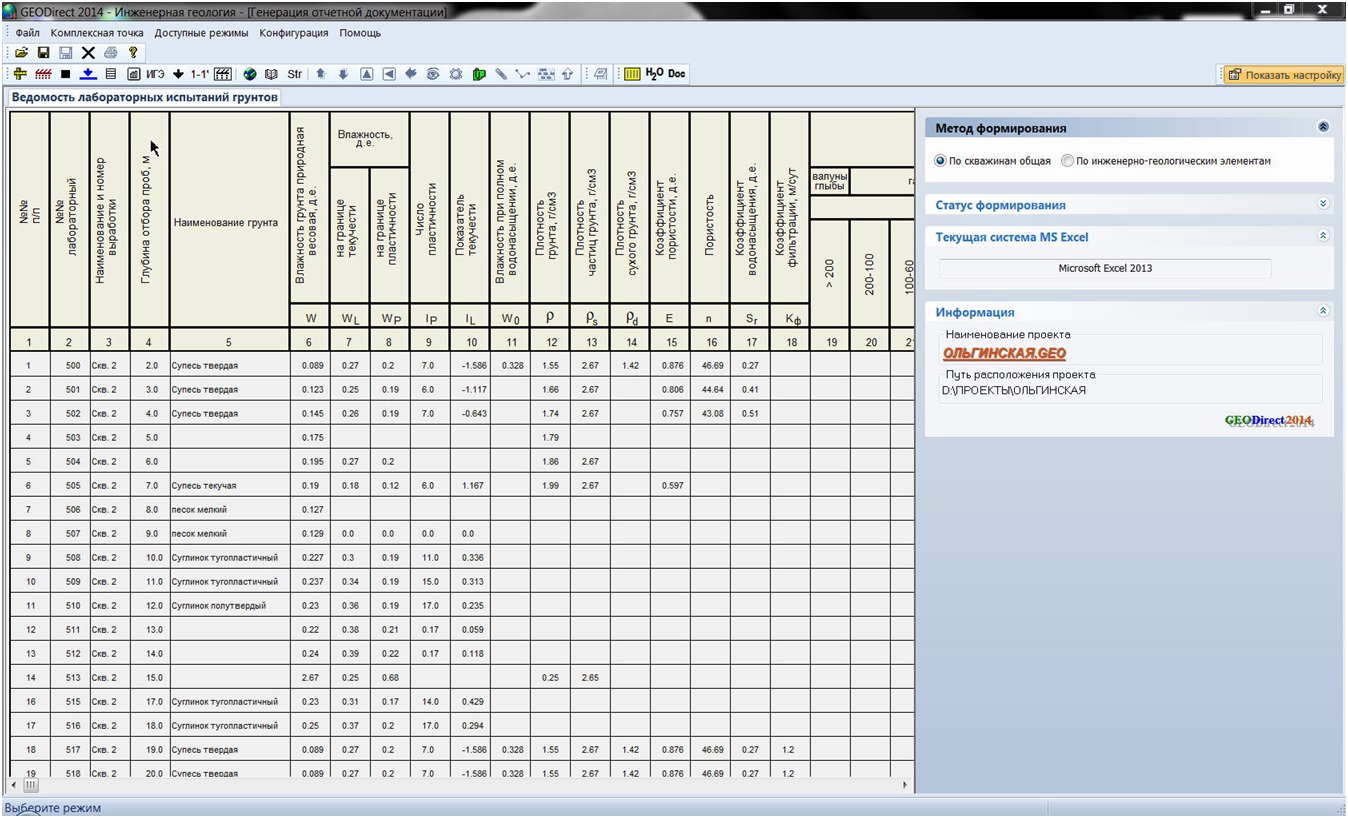Image resolution: width=1348 pixels, height=818 pixels.
Task: Click lab number 500 cell
Action: click(69, 365)
